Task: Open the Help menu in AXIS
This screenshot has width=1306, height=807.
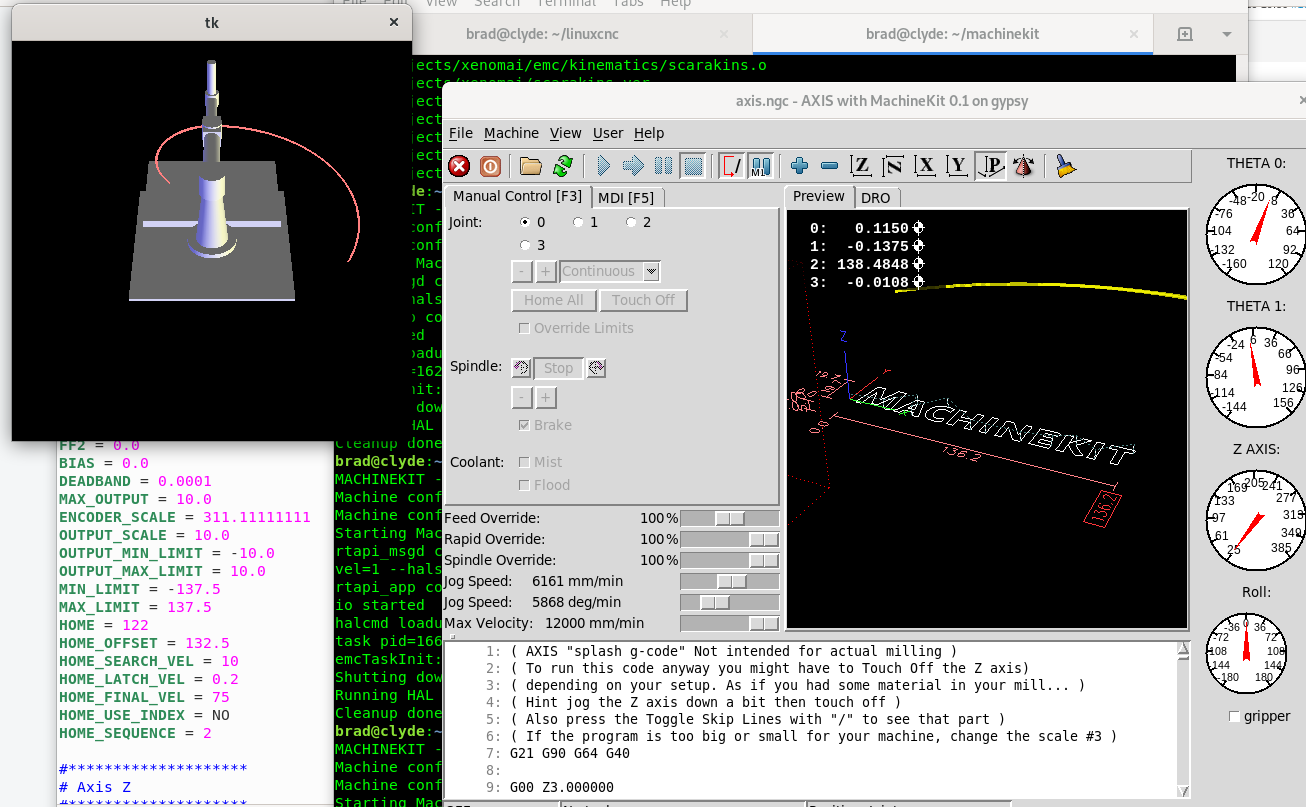Action: pyautogui.click(x=649, y=133)
